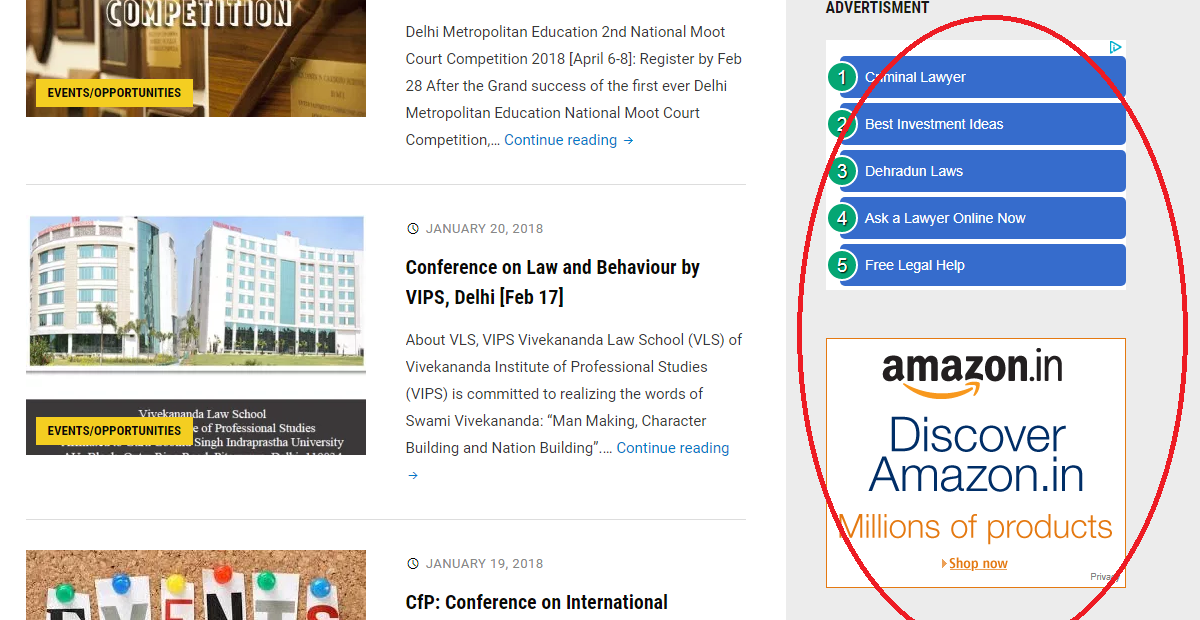Open the CfP Conference on International post title
The height and width of the screenshot is (620, 1200).
[536, 602]
